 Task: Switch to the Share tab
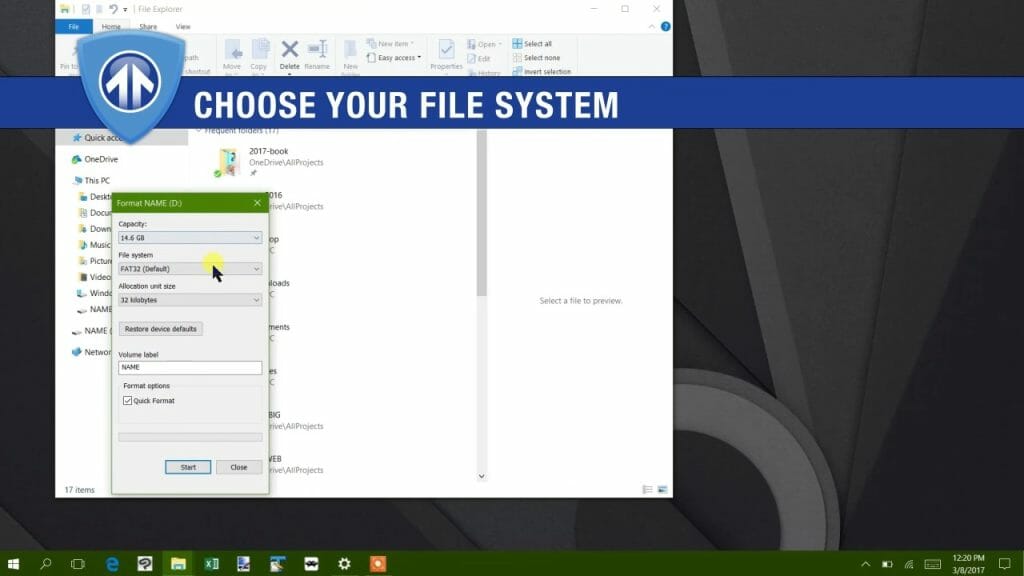tap(148, 27)
